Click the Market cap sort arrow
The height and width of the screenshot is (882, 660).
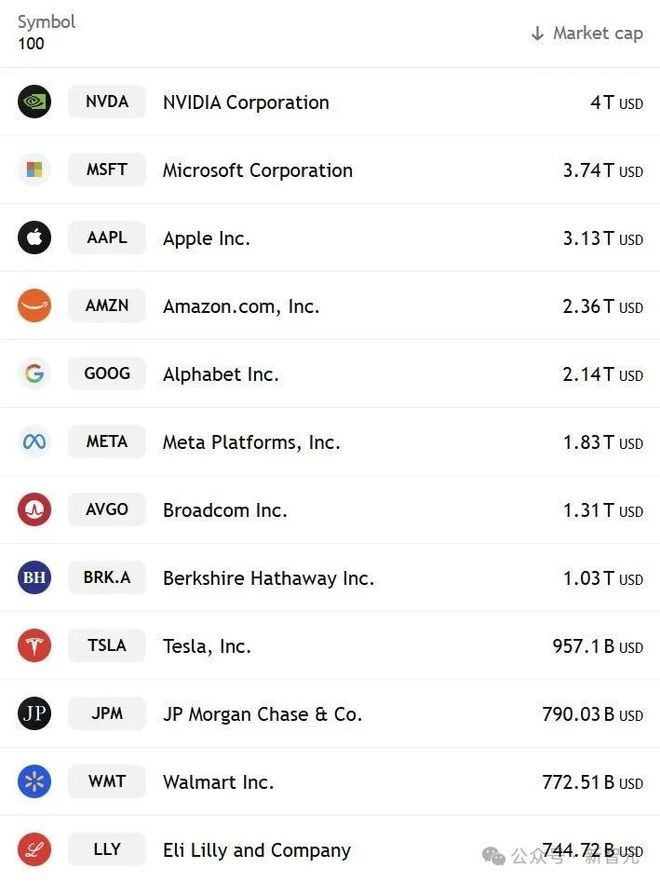537,34
